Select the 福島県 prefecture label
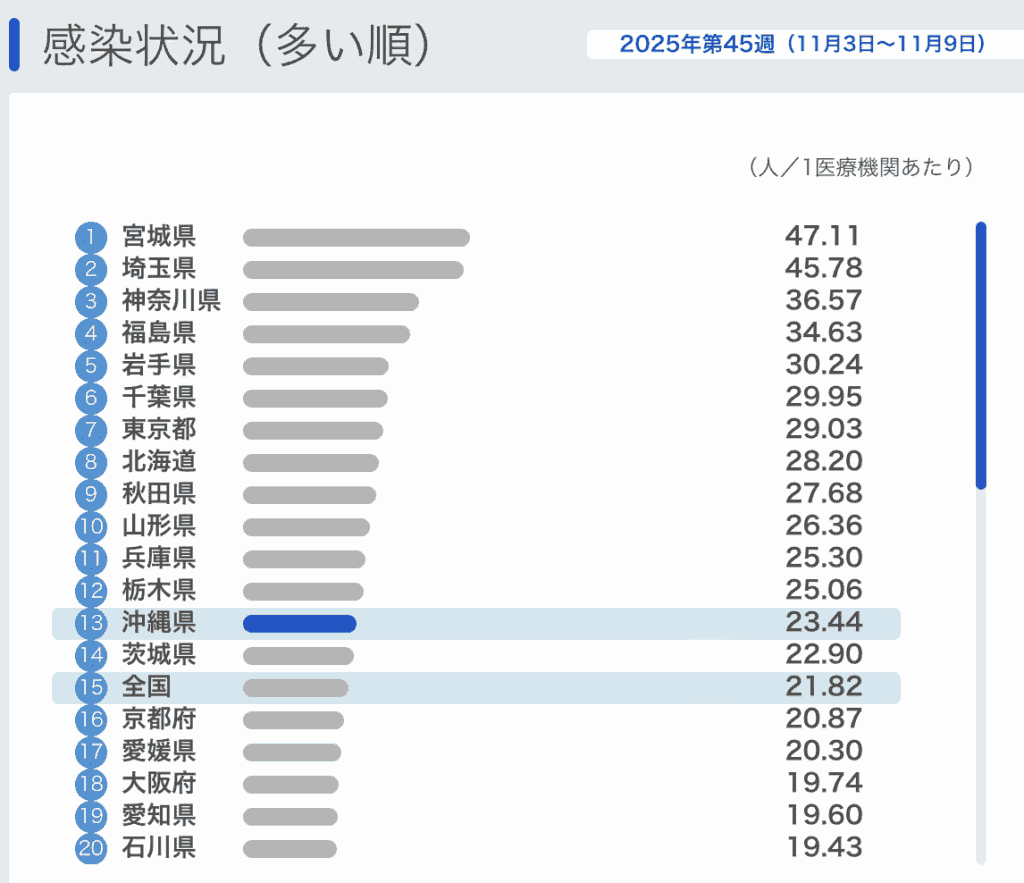 pyautogui.click(x=159, y=333)
